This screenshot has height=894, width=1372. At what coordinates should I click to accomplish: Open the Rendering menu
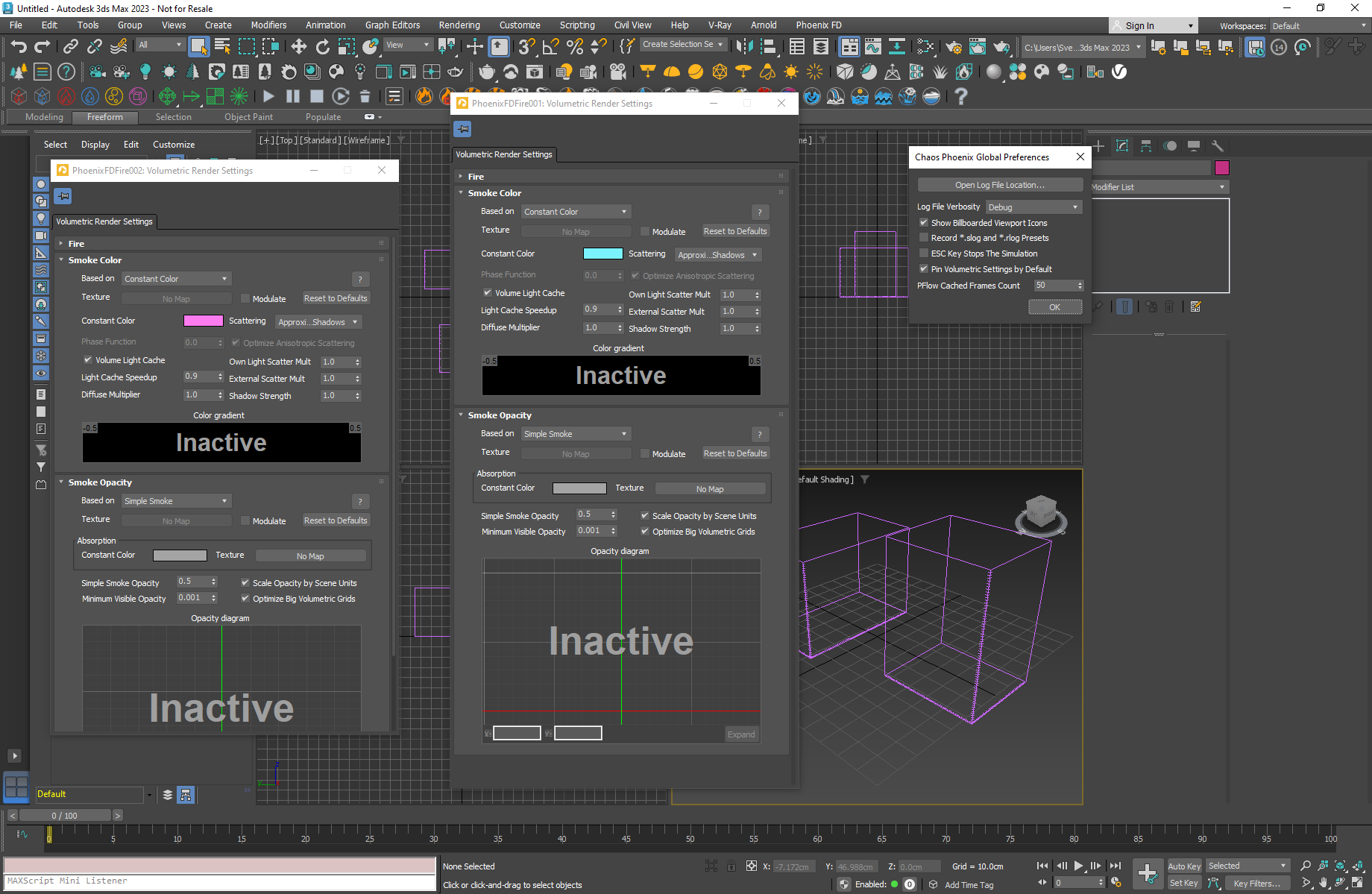459,25
